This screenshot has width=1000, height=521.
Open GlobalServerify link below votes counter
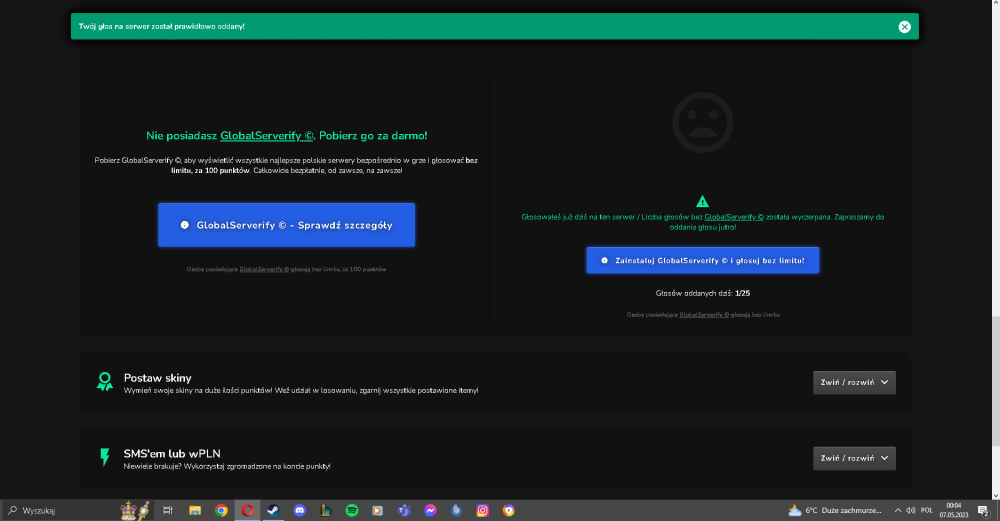coord(703,314)
